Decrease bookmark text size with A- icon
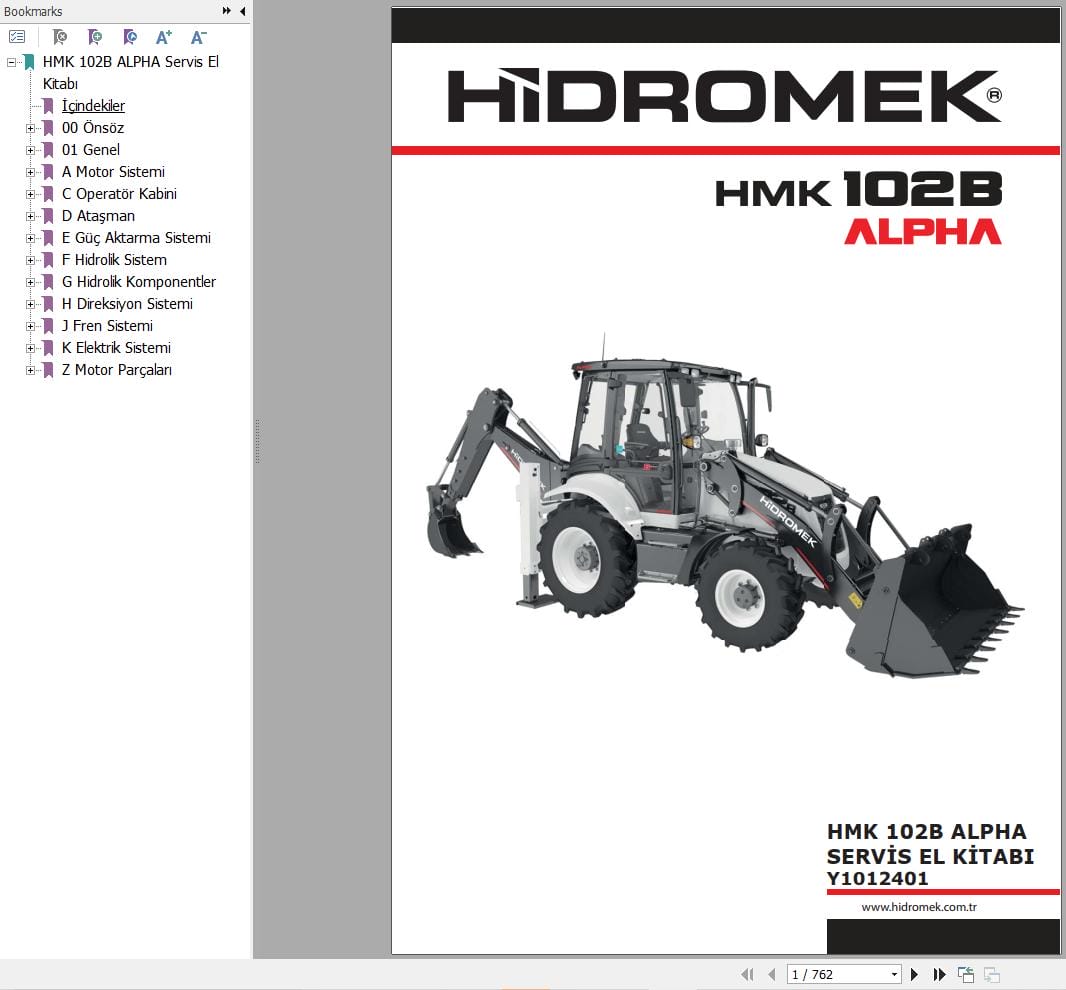This screenshot has height=990, width=1066. [x=197, y=37]
